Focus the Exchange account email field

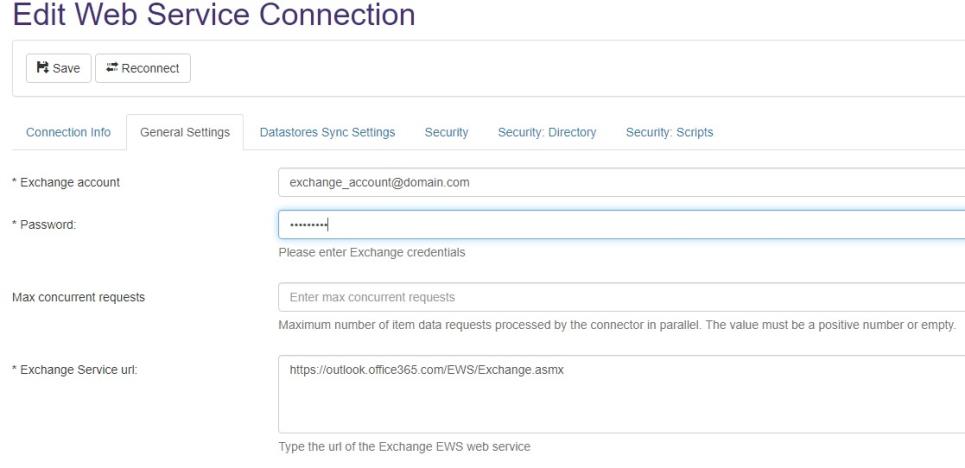(x=620, y=183)
